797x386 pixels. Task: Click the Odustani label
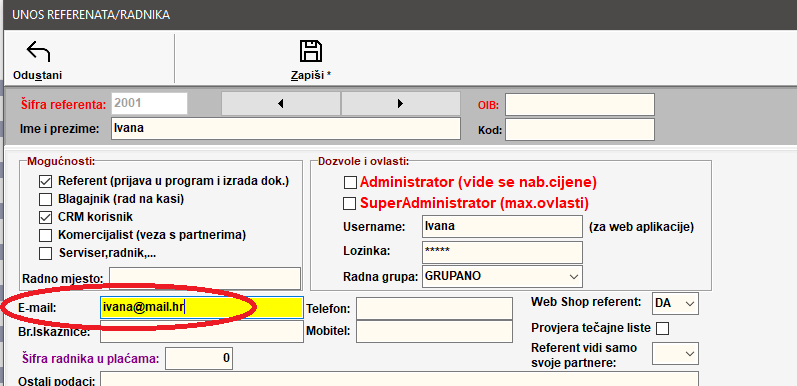point(38,75)
